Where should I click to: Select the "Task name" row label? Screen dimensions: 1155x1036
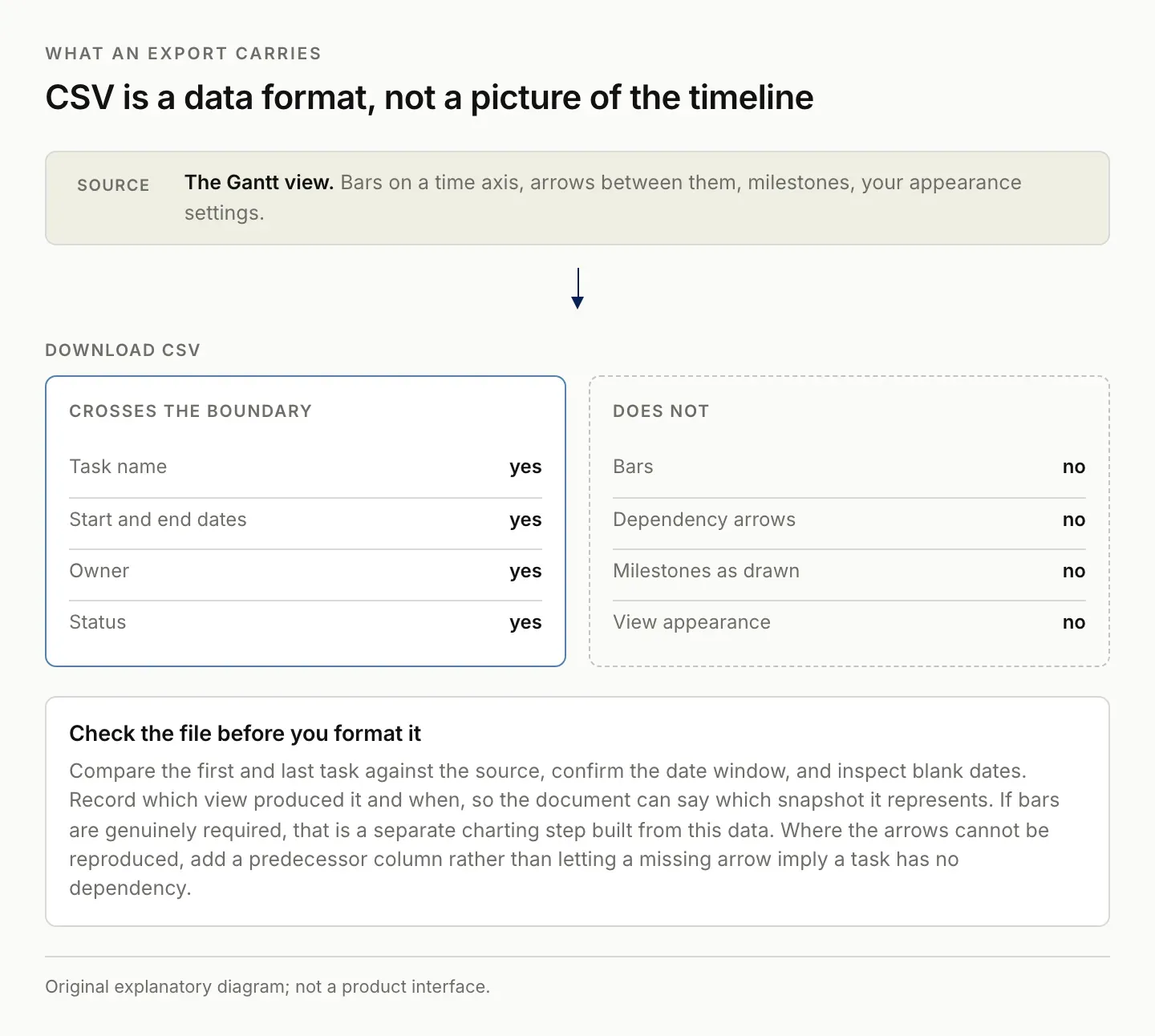118,467
